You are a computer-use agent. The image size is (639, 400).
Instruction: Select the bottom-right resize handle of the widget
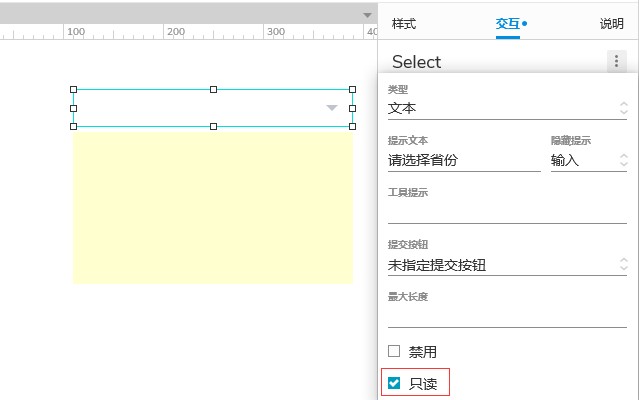(353, 127)
